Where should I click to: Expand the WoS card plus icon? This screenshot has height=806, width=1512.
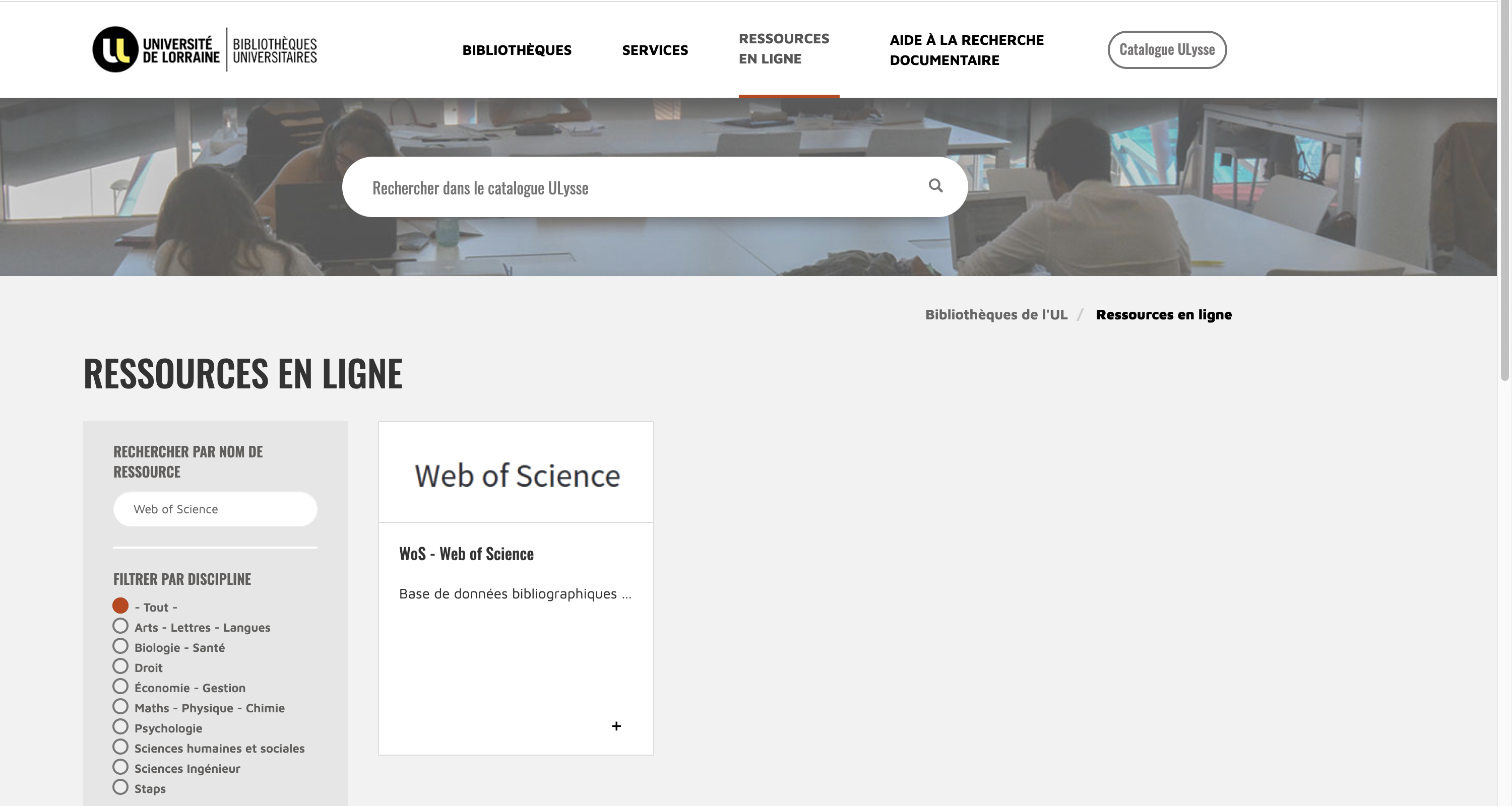pyautogui.click(x=616, y=726)
